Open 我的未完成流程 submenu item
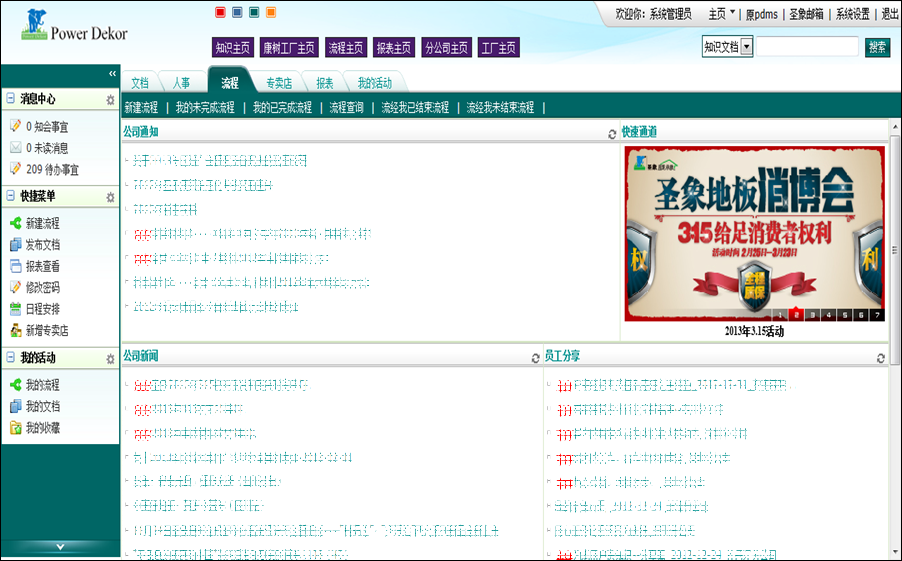Viewport: 902px width, 561px height. tap(205, 108)
